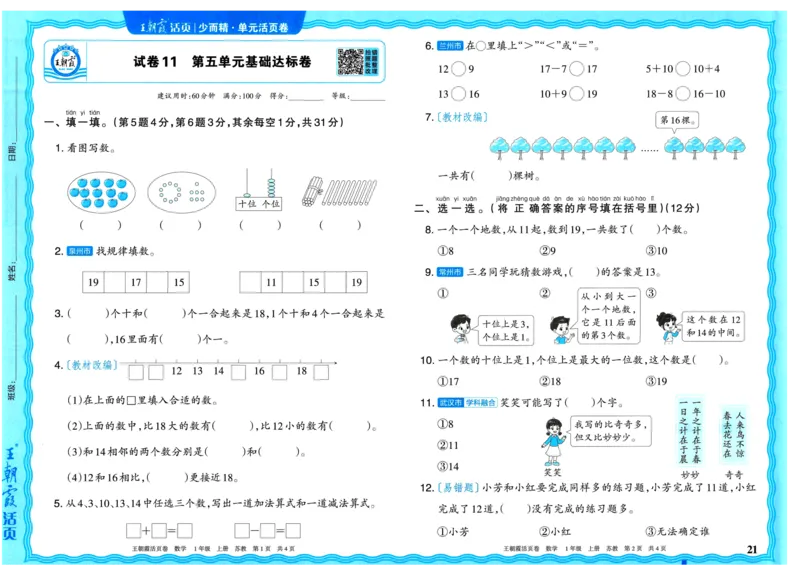Click the circle between 10+9 and 19
The width and height of the screenshot is (800, 566).
coord(577,93)
